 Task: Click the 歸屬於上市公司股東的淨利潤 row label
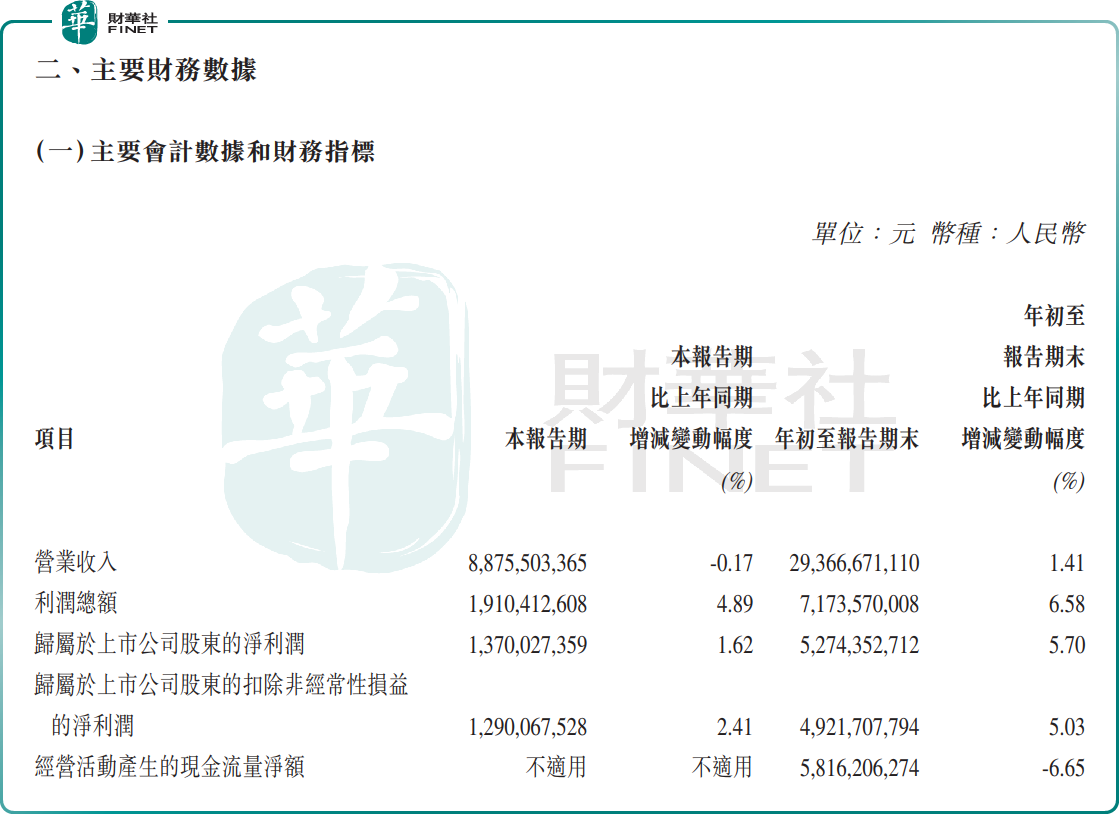169,645
